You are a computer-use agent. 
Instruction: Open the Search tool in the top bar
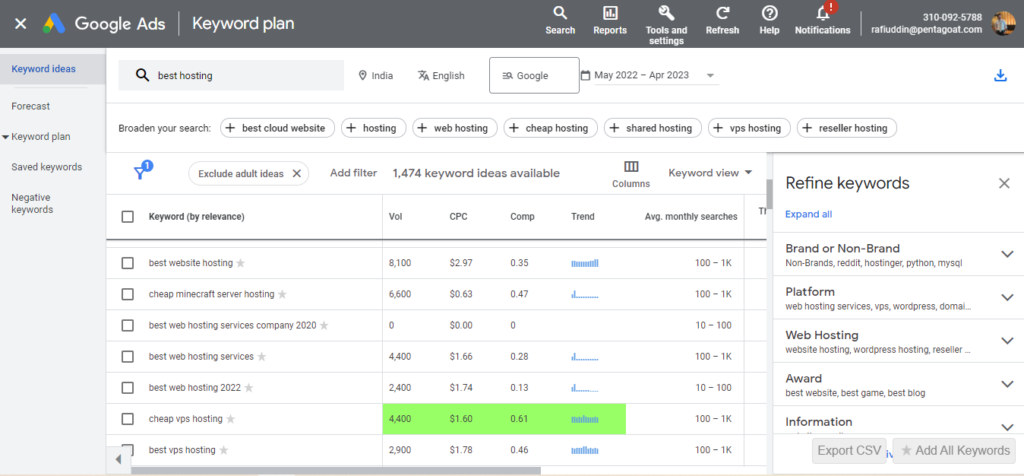pos(560,20)
